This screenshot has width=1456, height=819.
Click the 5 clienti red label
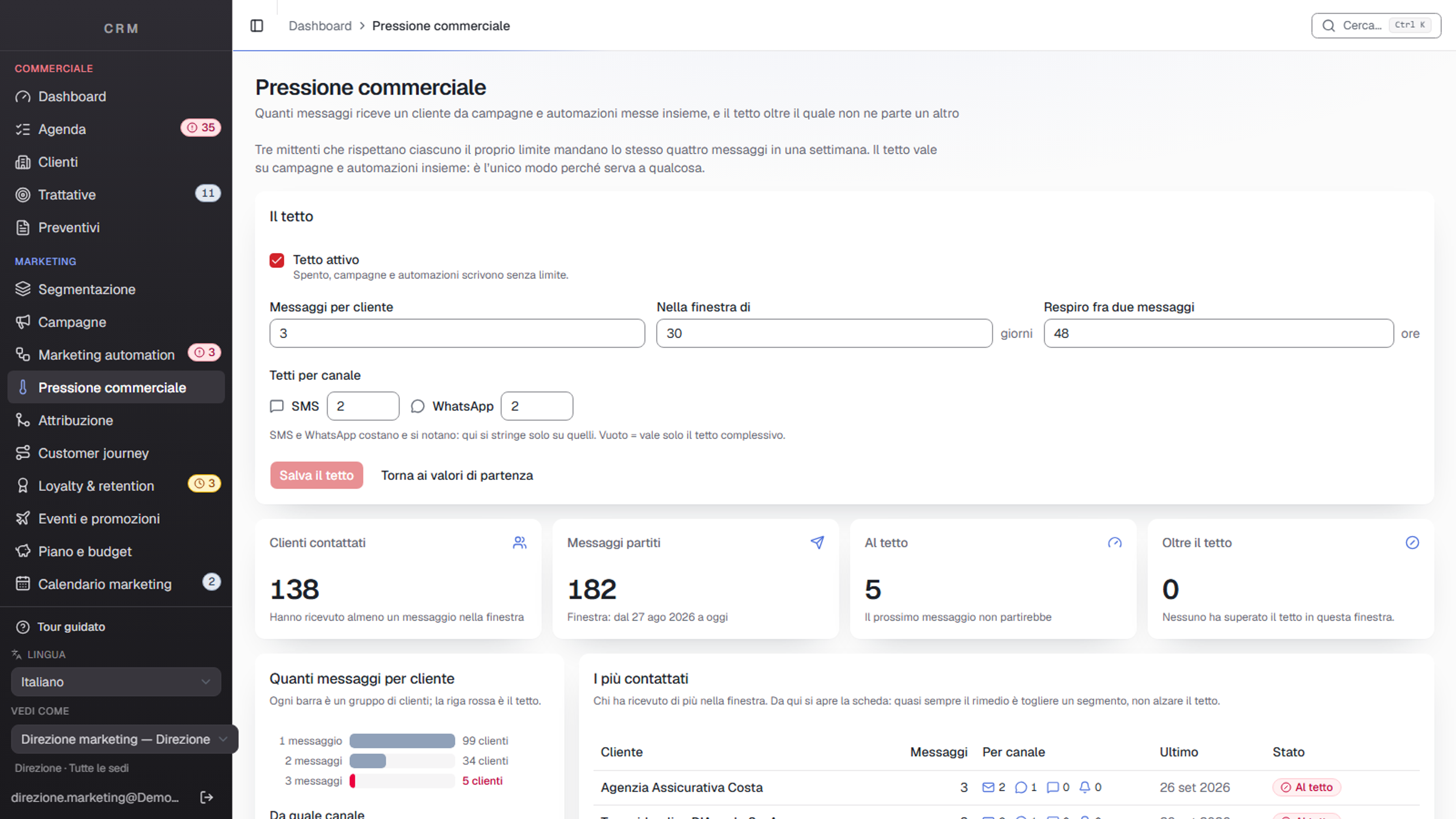tap(482, 781)
